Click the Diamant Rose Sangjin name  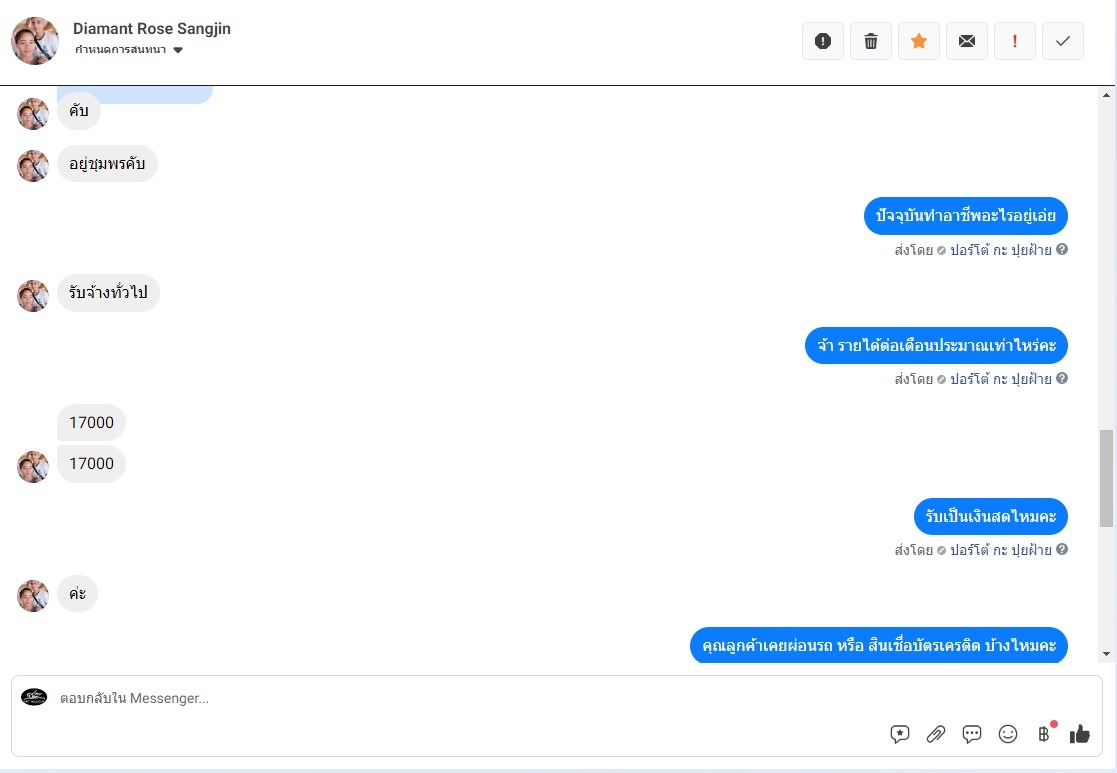pos(152,28)
